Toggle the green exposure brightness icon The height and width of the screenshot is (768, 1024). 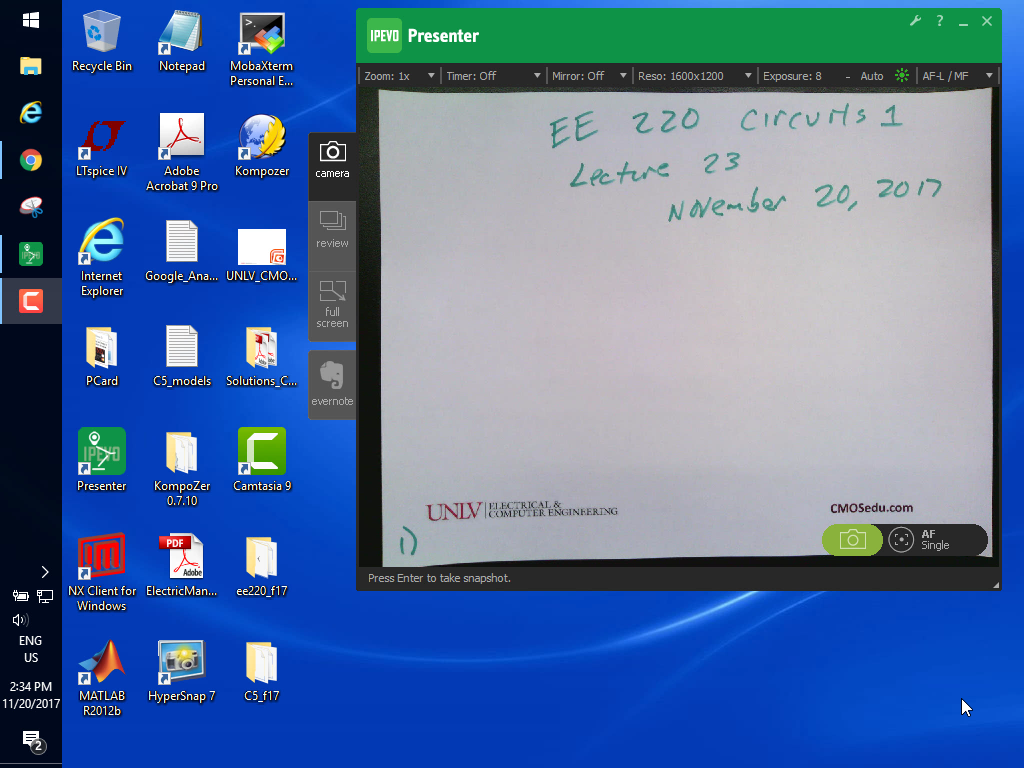coord(902,76)
